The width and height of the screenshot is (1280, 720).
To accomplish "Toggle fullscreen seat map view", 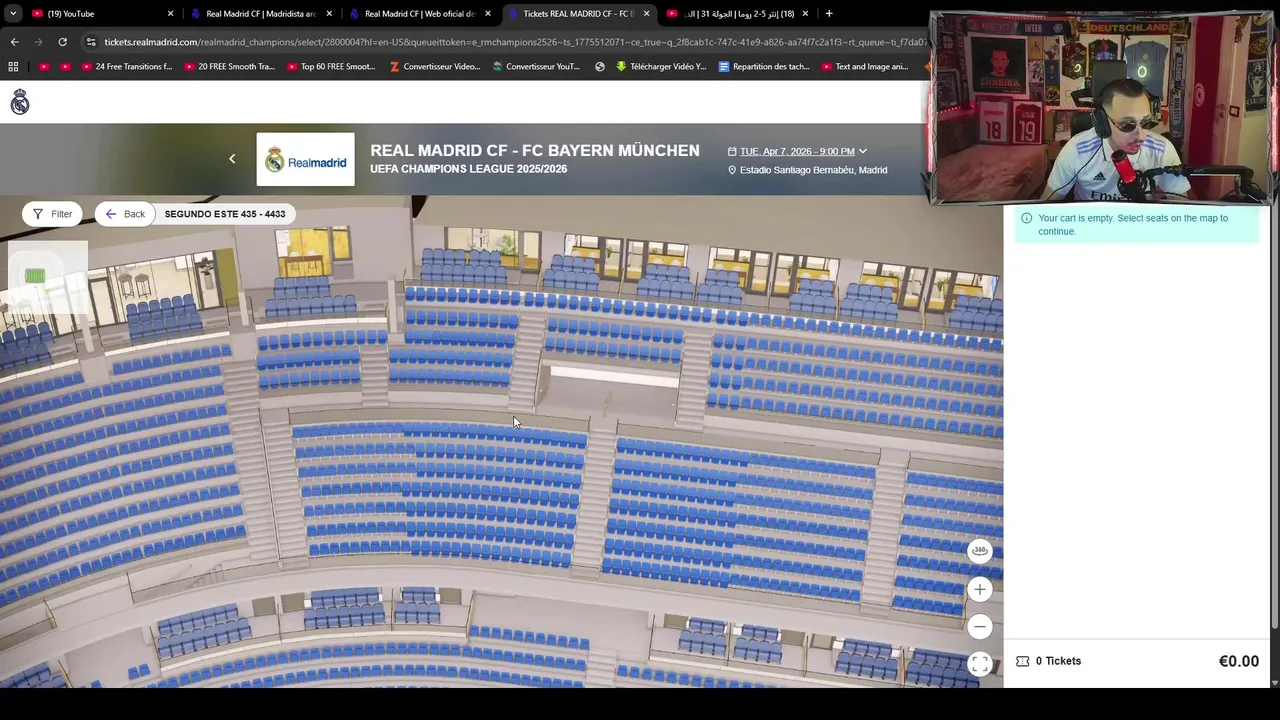I will [980, 664].
